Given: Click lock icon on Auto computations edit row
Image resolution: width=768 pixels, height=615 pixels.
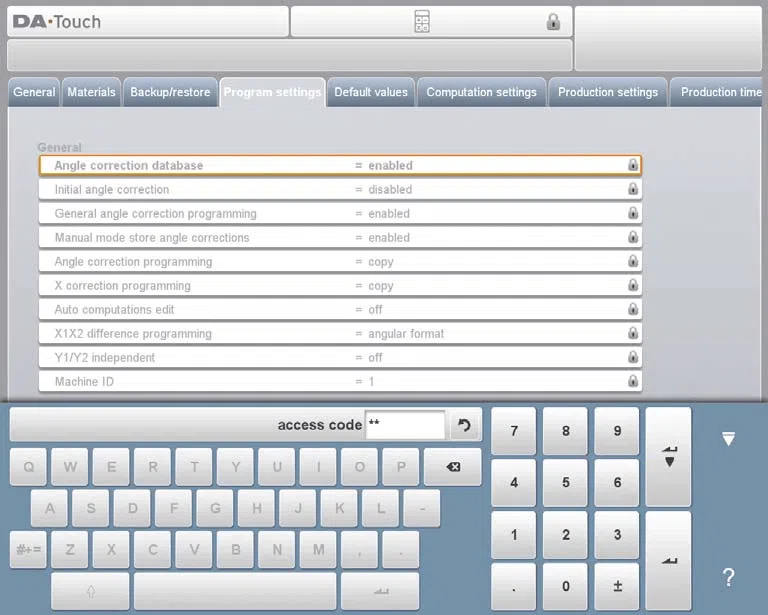Looking at the screenshot, I should pyautogui.click(x=633, y=309).
